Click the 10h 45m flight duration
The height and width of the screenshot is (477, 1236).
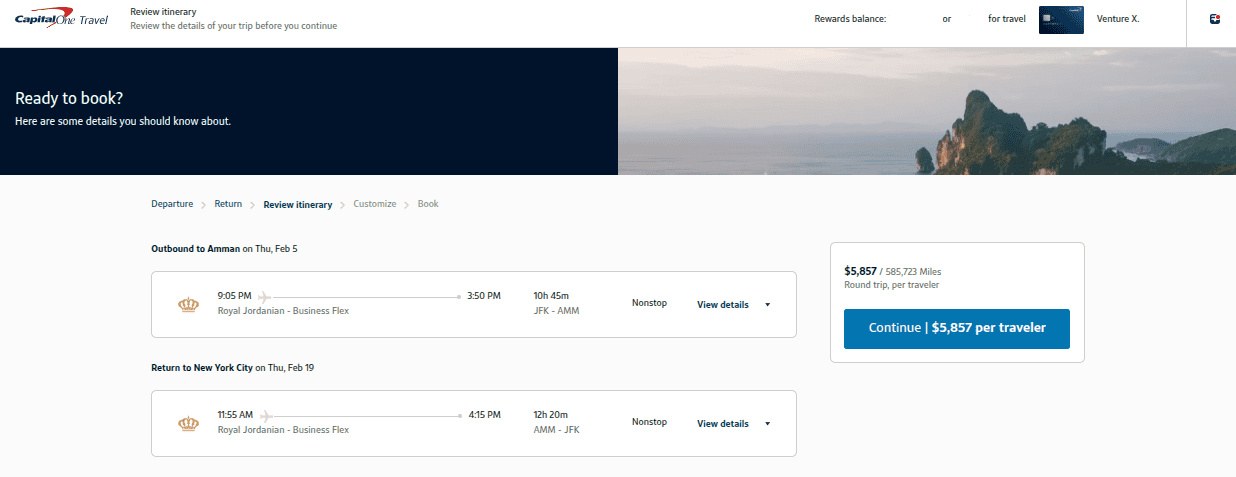pos(552,296)
